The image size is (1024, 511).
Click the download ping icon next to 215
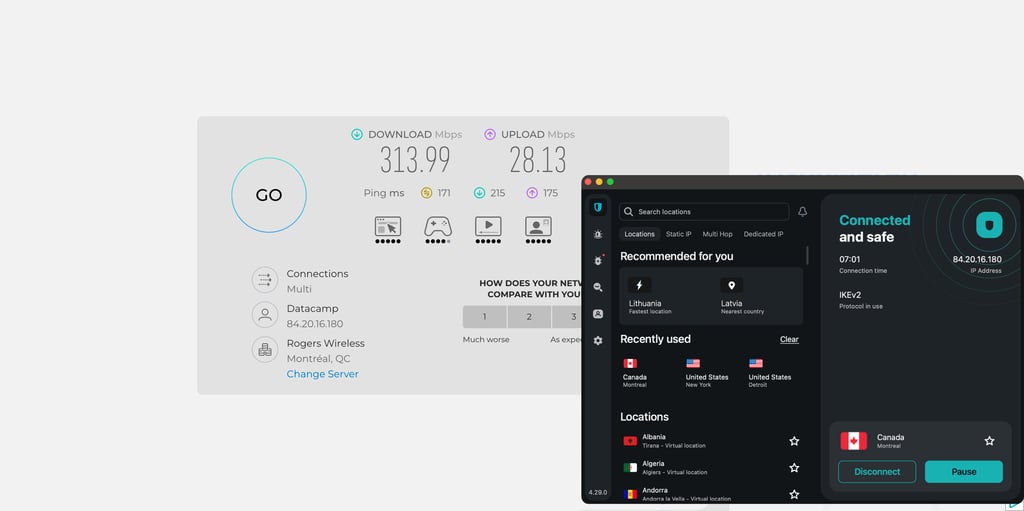click(x=479, y=193)
